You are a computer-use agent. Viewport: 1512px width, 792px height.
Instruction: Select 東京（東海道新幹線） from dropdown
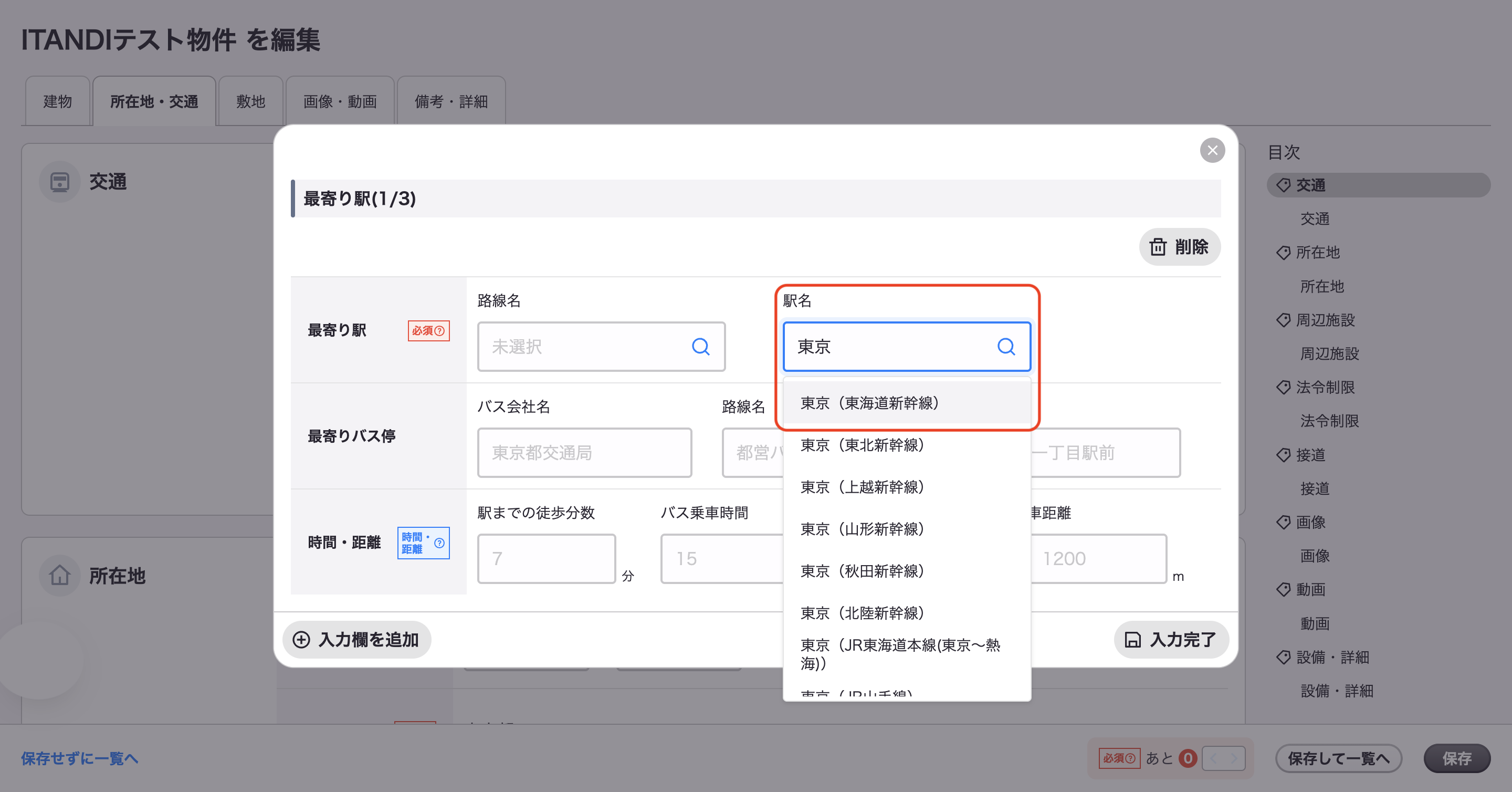click(907, 403)
